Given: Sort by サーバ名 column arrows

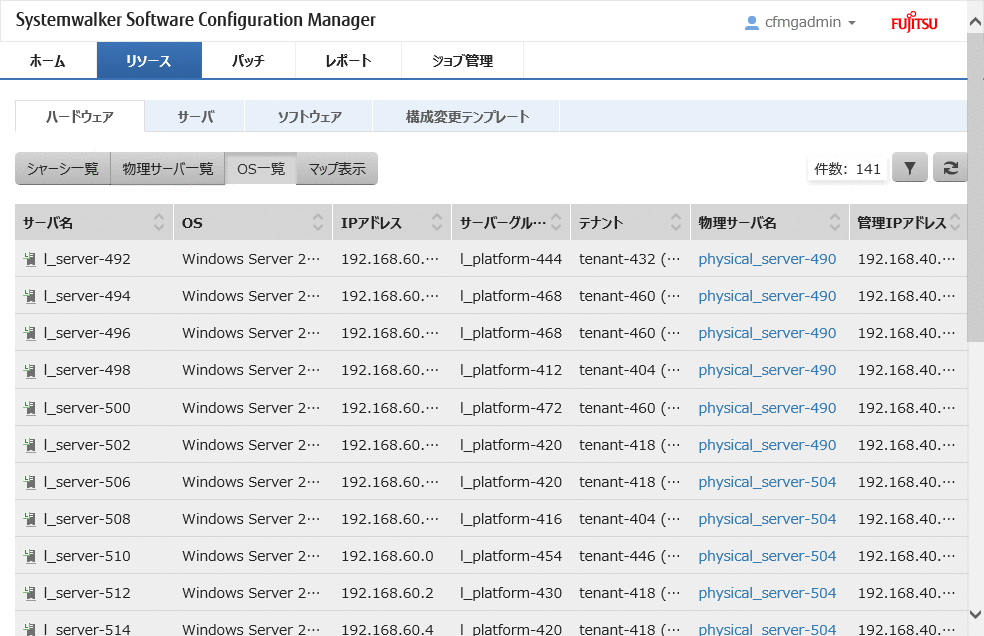Looking at the screenshot, I should pos(159,222).
